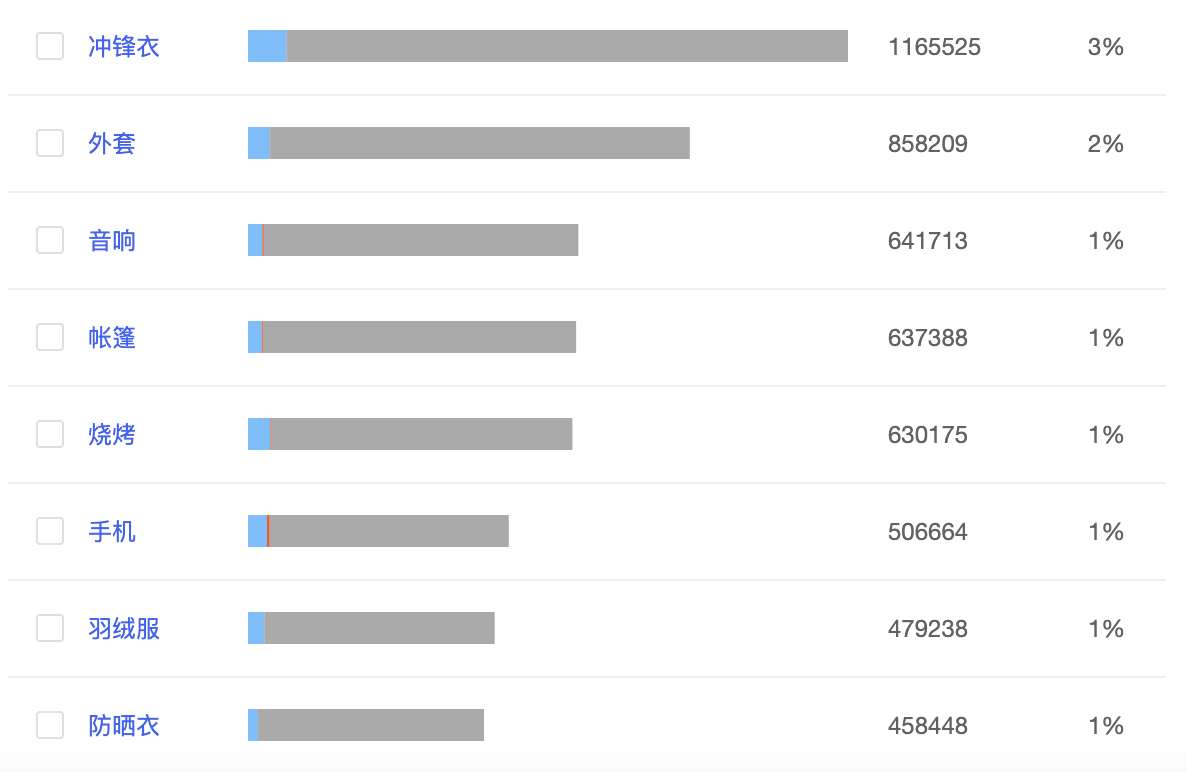Click the progress bar for 冲锋衣

click(548, 46)
